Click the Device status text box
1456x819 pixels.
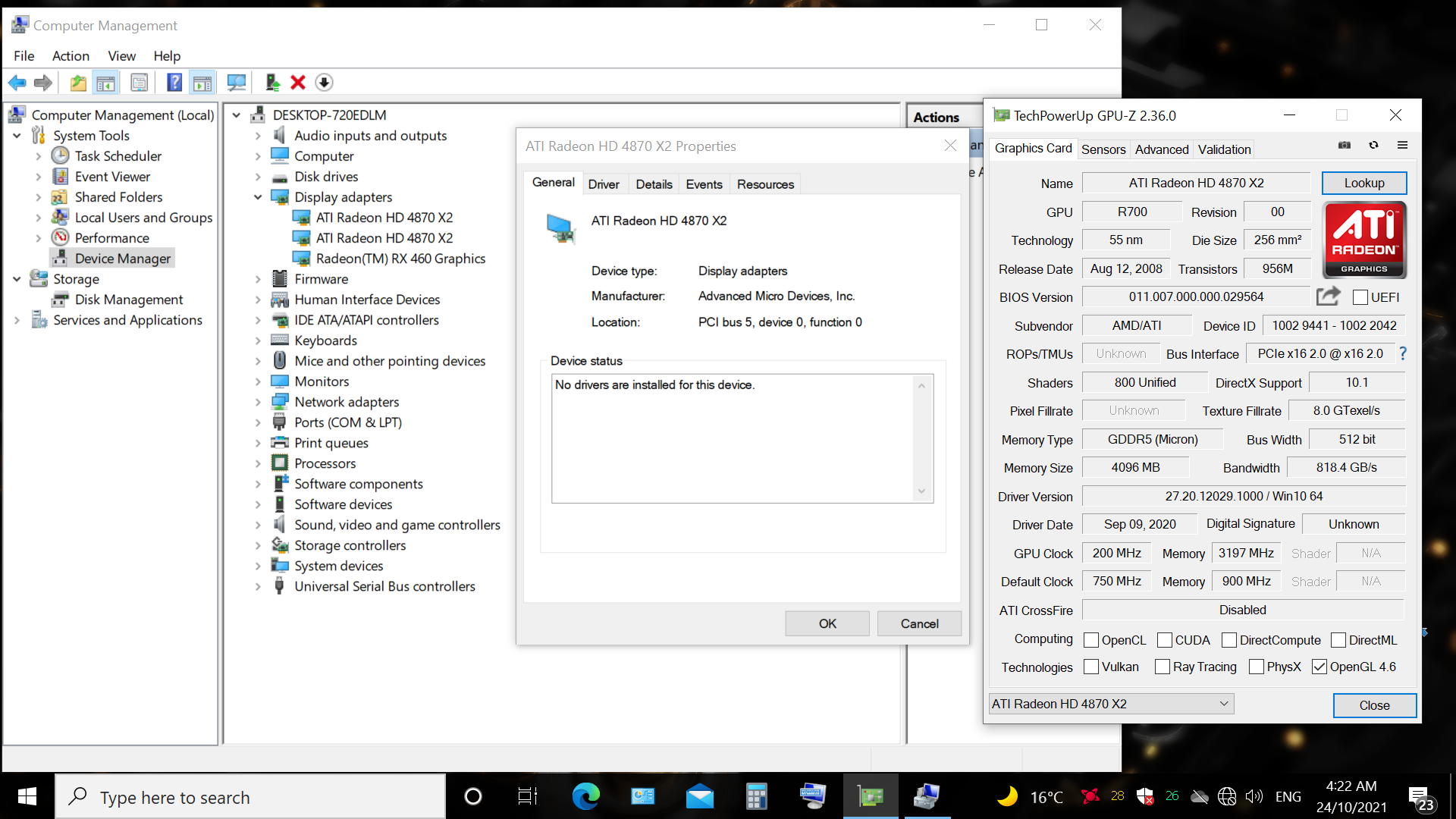coord(742,438)
